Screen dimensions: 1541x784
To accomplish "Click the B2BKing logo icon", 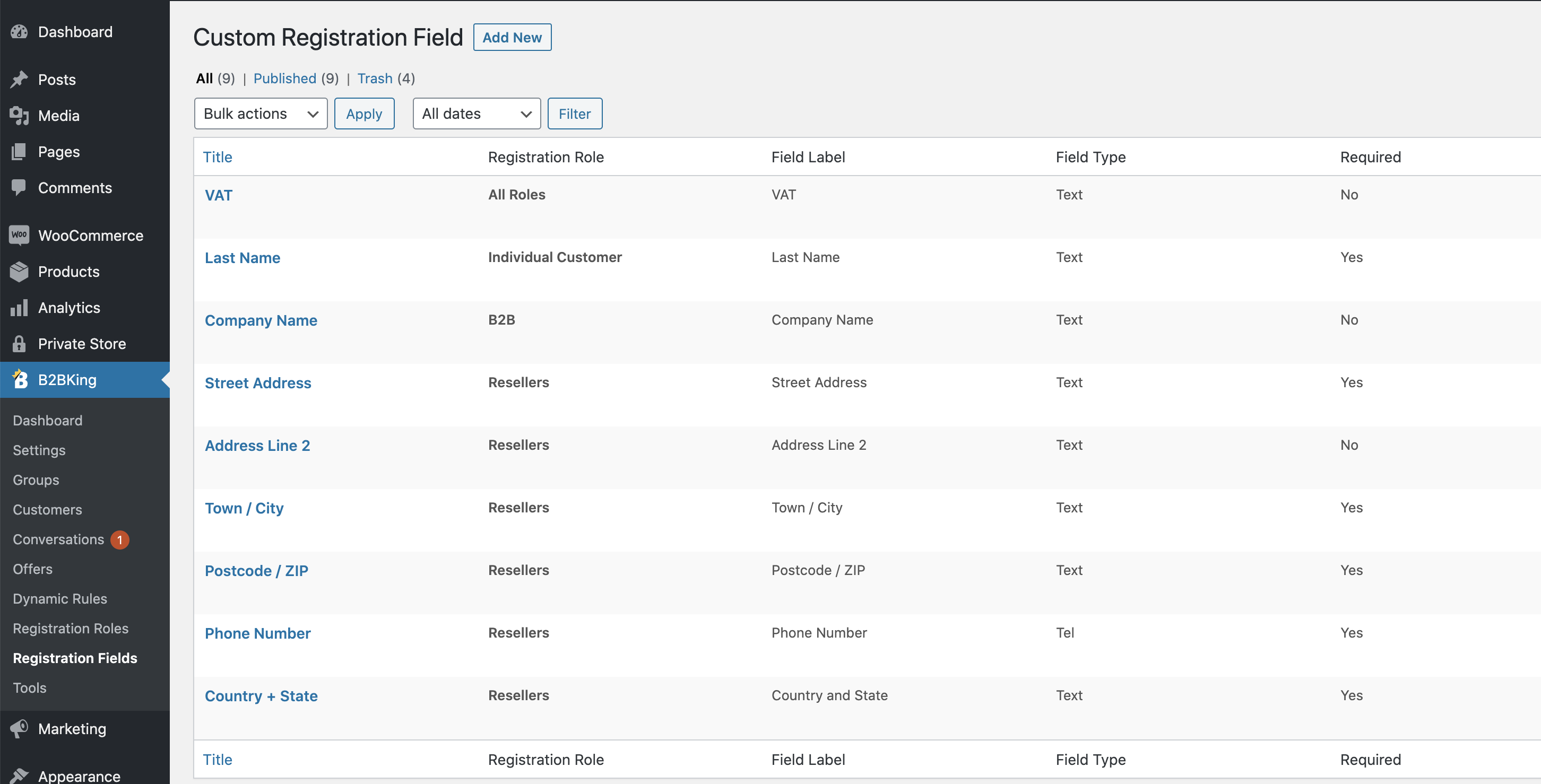I will pyautogui.click(x=20, y=379).
